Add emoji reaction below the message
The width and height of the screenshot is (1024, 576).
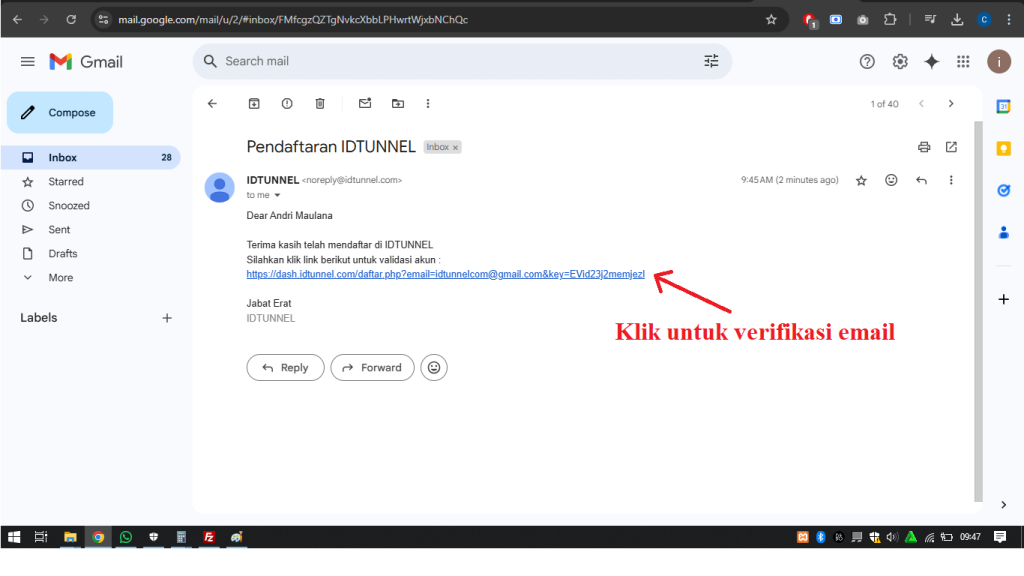click(434, 368)
